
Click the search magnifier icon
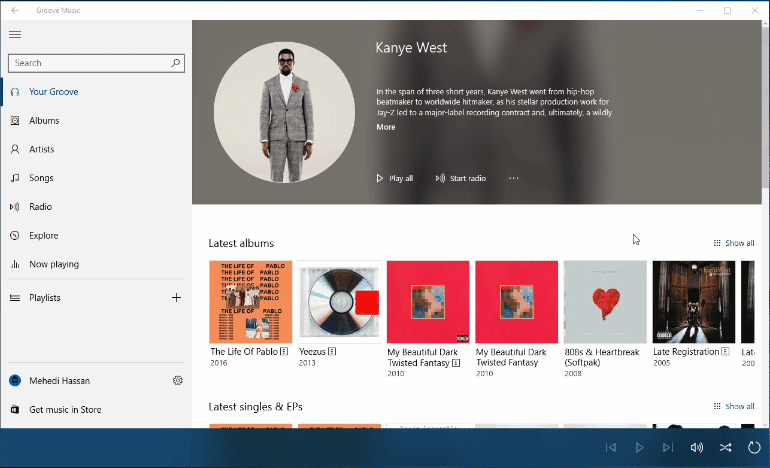pyautogui.click(x=175, y=63)
